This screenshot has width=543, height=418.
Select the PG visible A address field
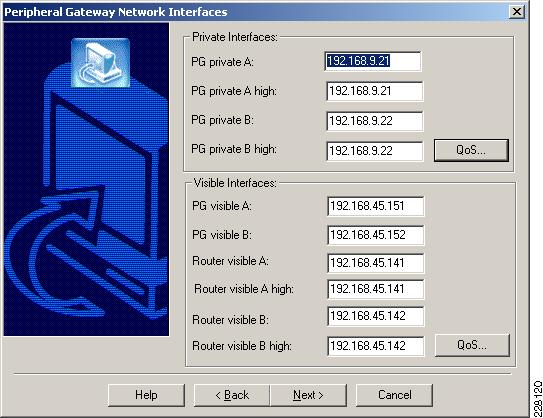(x=375, y=206)
